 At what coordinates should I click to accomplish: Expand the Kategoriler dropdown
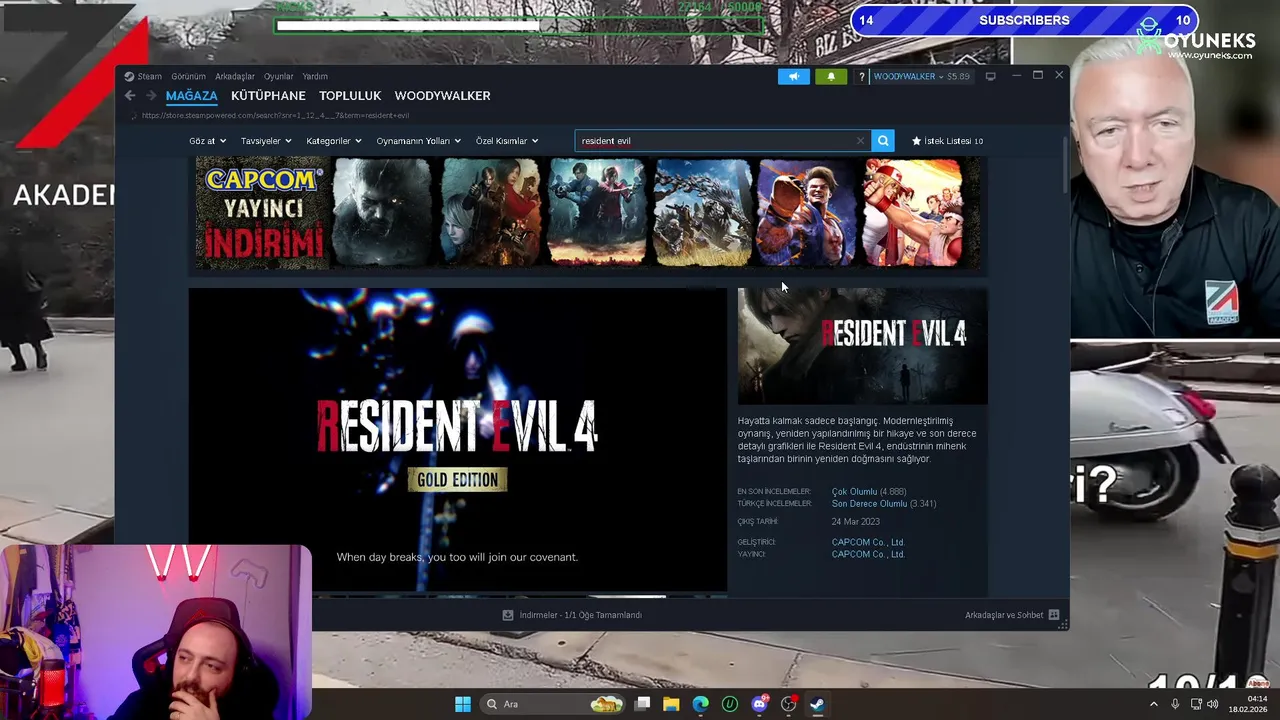point(334,141)
